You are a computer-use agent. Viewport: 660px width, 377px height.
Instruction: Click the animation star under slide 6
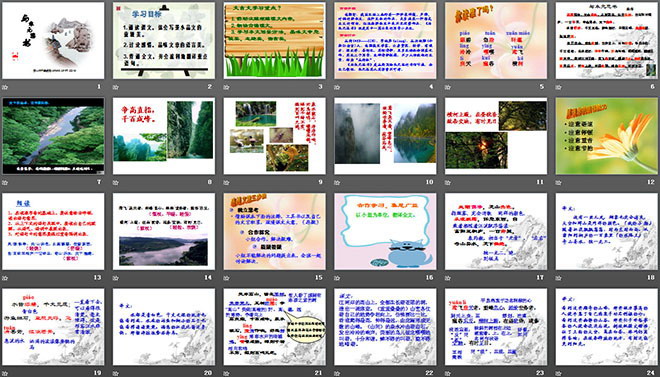[559, 87]
